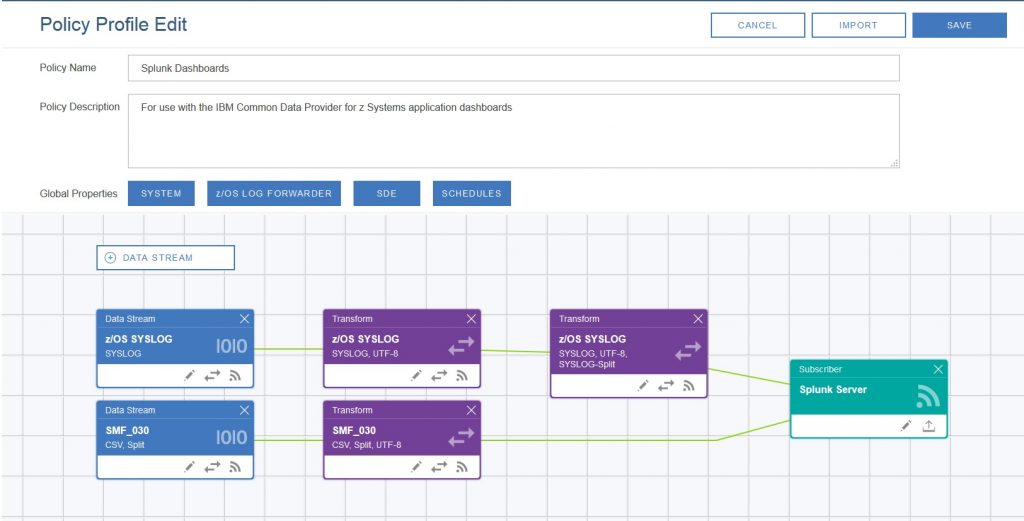The image size is (1024, 521).
Task: Open SDE global properties
Action: pos(387,193)
